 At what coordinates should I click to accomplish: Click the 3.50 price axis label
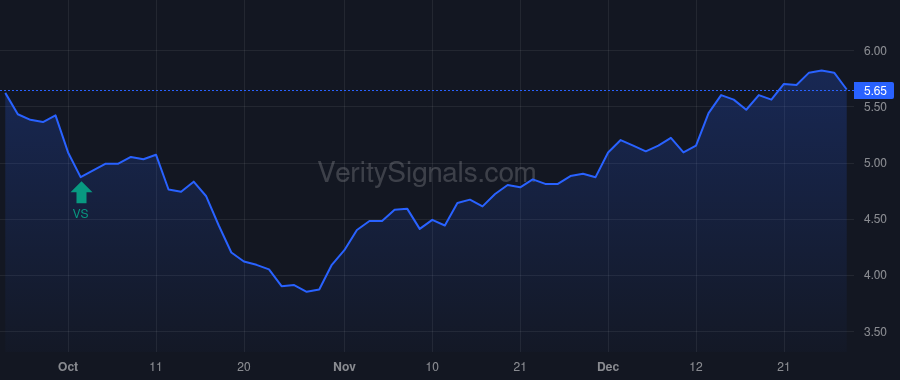pyautogui.click(x=875, y=332)
